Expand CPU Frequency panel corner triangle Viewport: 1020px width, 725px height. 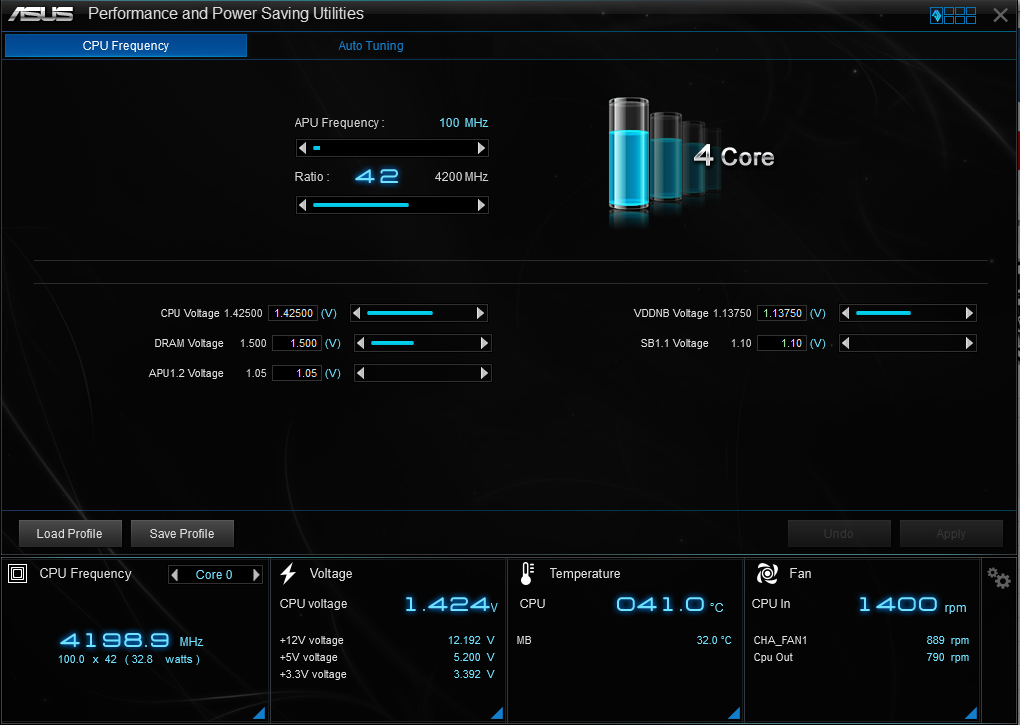click(x=259, y=713)
